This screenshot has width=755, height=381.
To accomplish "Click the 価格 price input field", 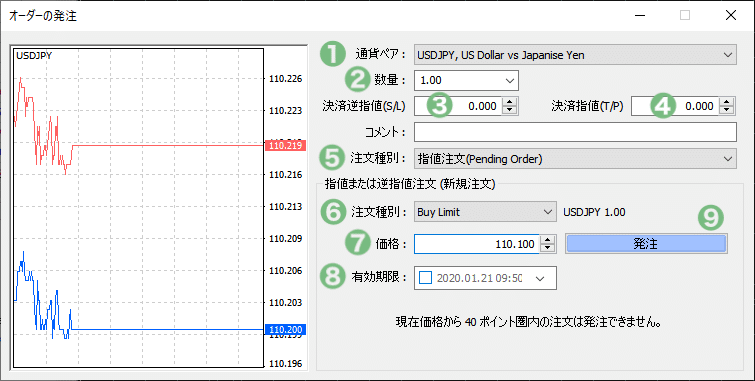I will 477,244.
